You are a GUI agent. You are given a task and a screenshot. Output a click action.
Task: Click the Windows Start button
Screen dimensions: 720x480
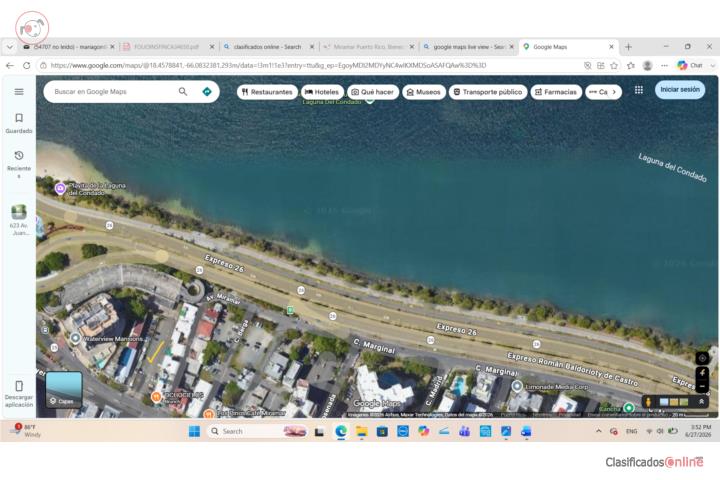194,431
